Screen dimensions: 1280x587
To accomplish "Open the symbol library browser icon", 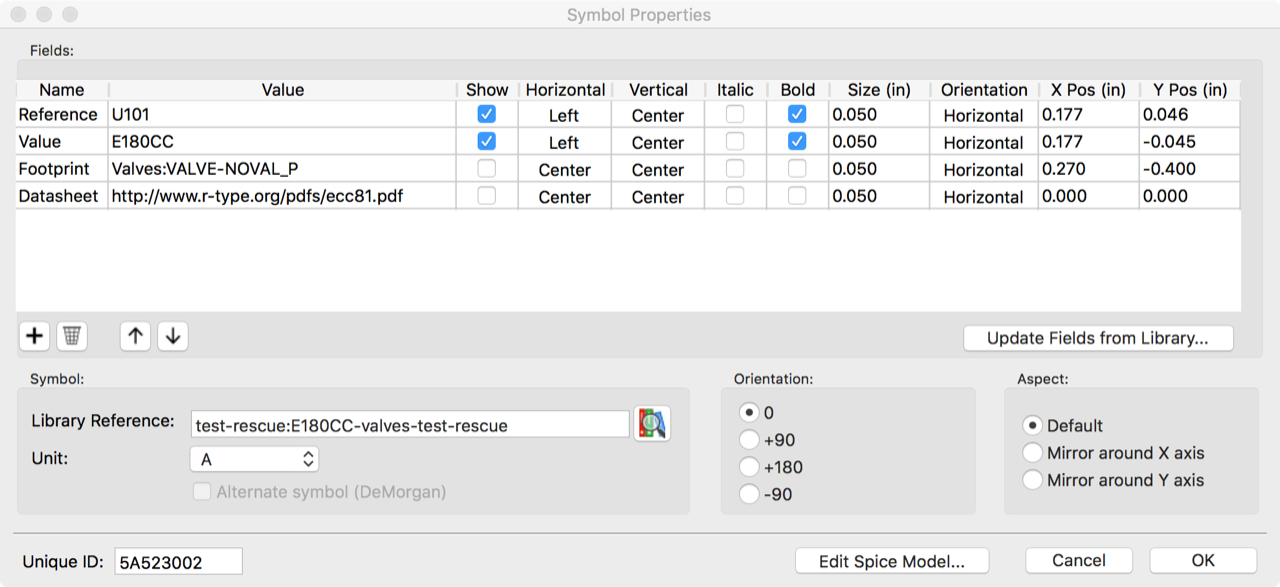I will pyautogui.click(x=652, y=424).
